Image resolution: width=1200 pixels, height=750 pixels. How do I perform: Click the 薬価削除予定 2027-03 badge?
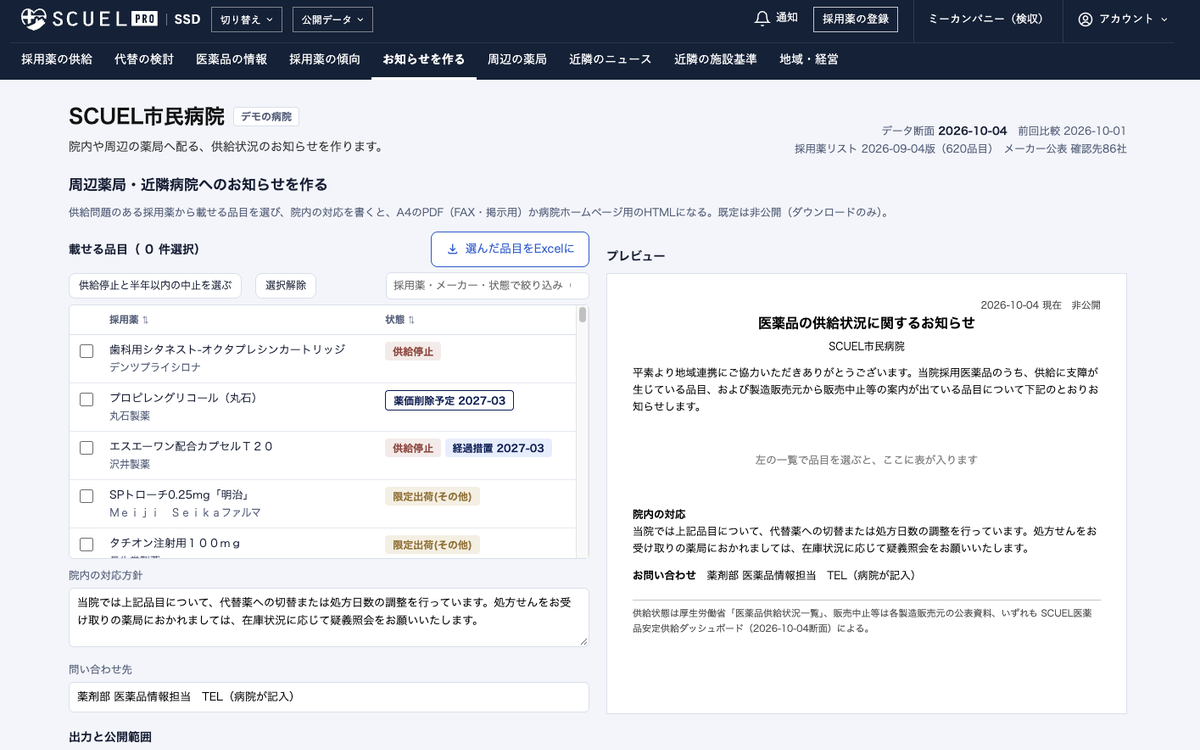(x=450, y=400)
